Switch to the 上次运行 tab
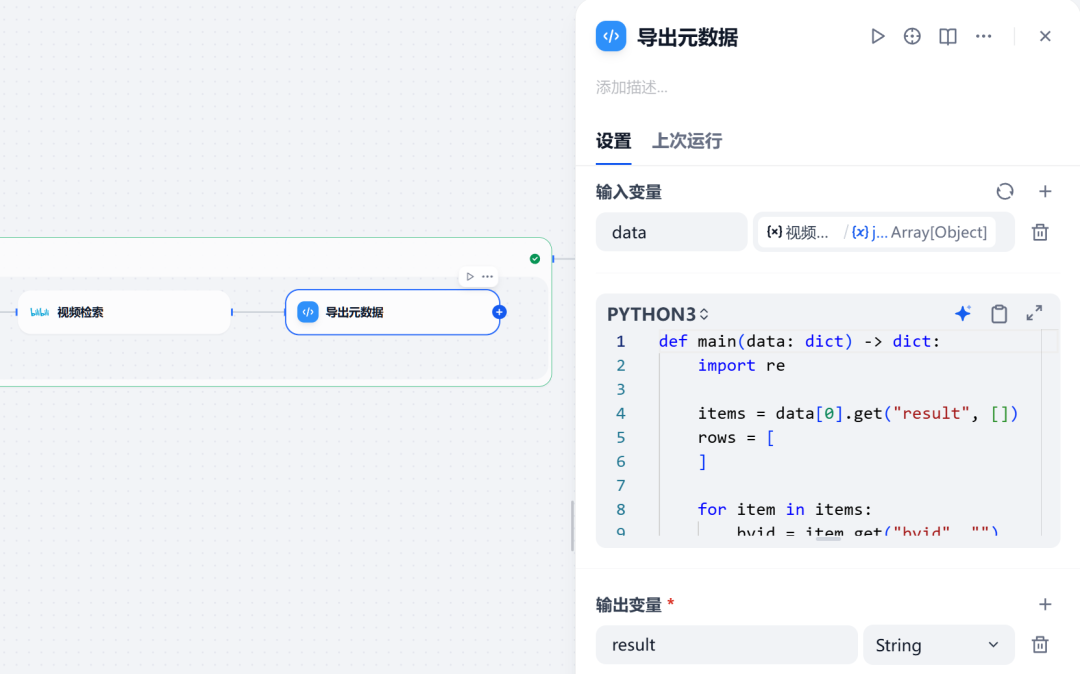 (687, 141)
